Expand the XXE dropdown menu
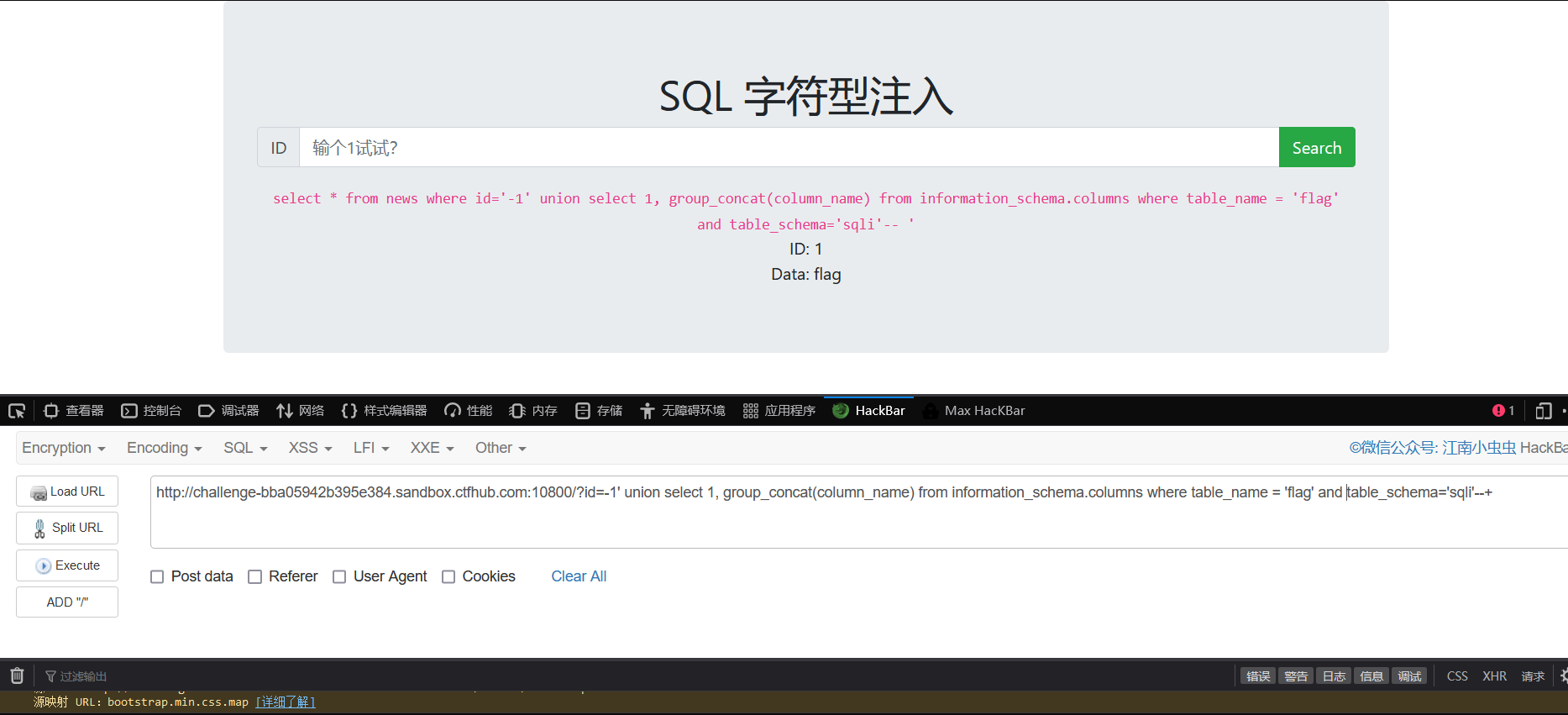The width and height of the screenshot is (1568, 715). [433, 448]
